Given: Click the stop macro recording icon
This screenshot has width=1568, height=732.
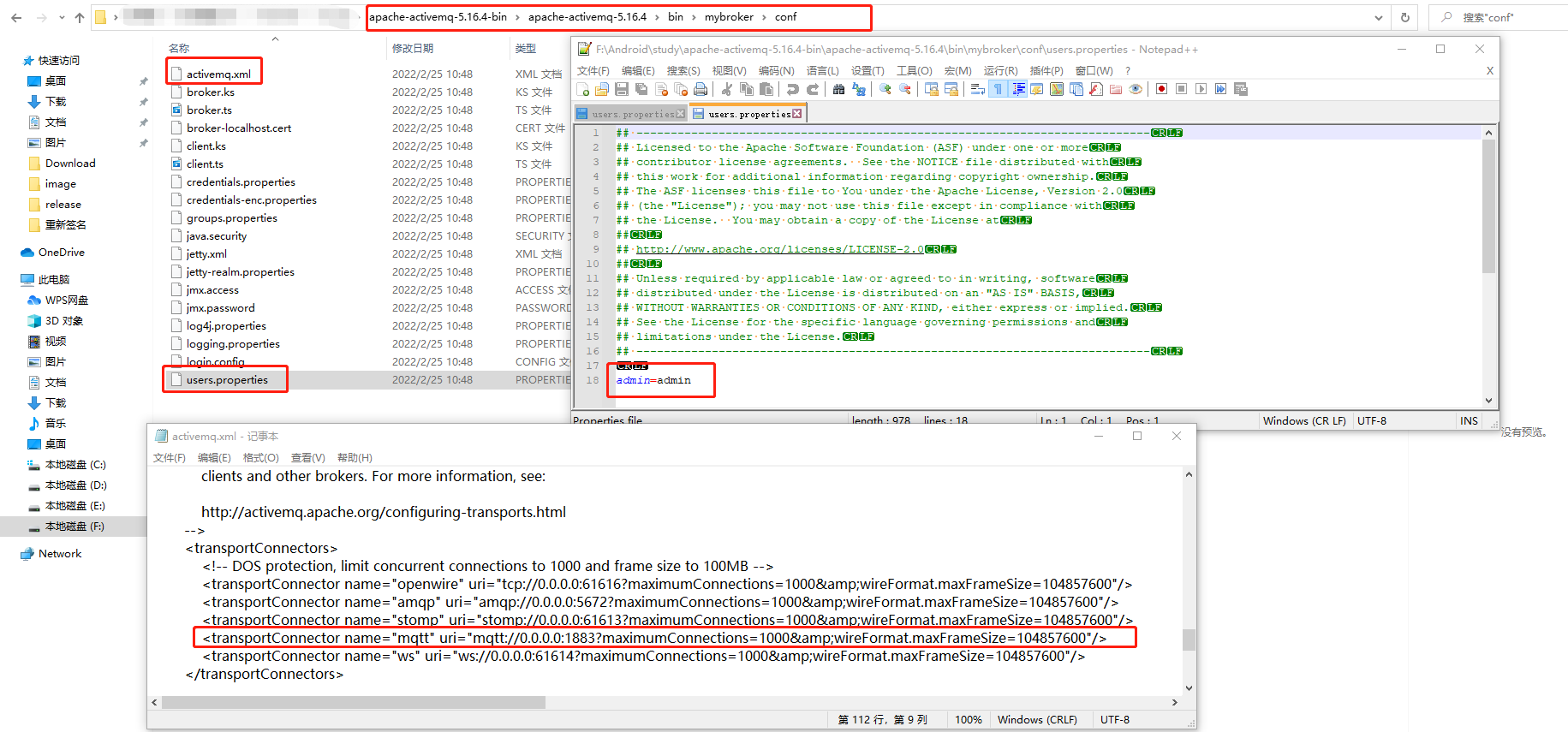Looking at the screenshot, I should (1182, 89).
